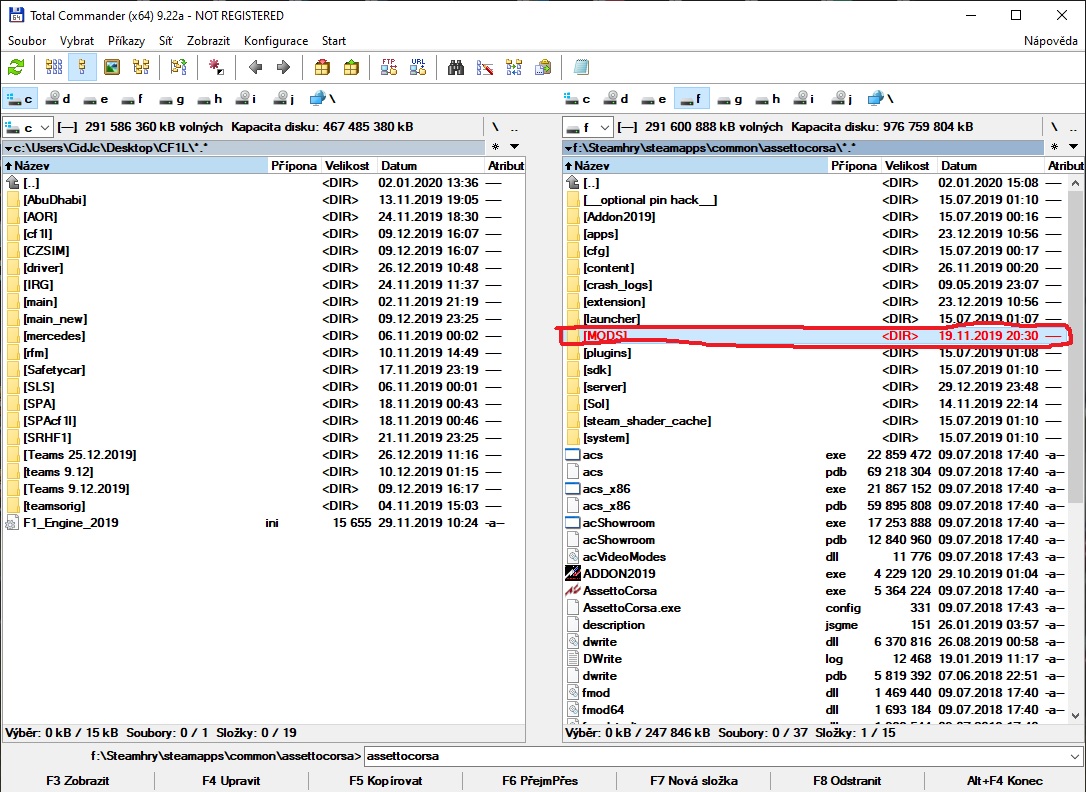Switch to Brief view mode icon
Screen dimensions: 1086x792
point(54,67)
